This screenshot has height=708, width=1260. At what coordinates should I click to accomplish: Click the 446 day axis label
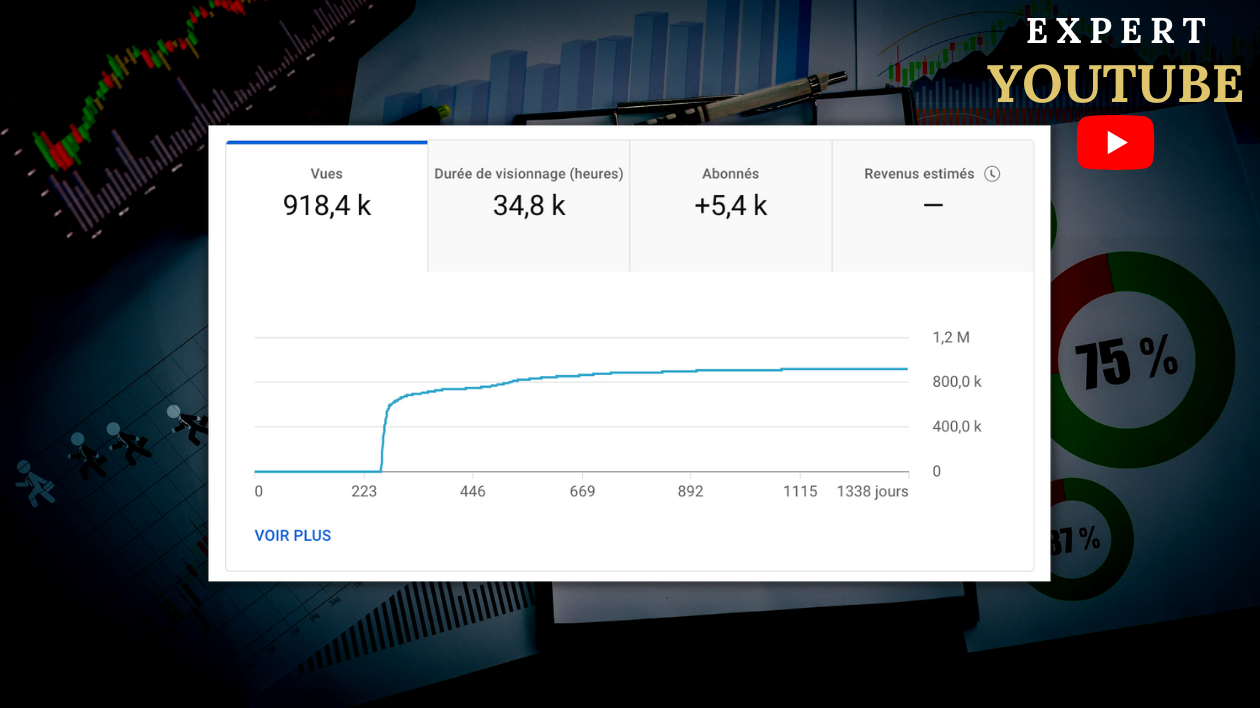[x=472, y=492]
